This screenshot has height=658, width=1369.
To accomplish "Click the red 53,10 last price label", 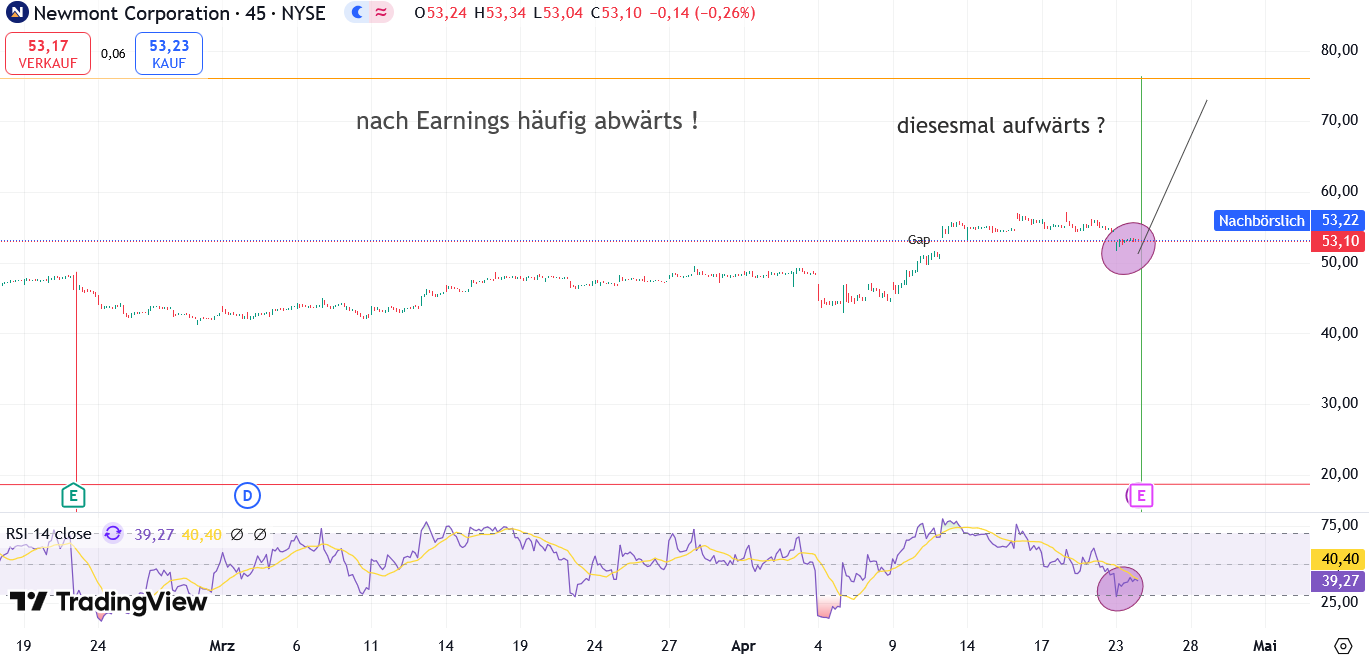I will 1339,241.
